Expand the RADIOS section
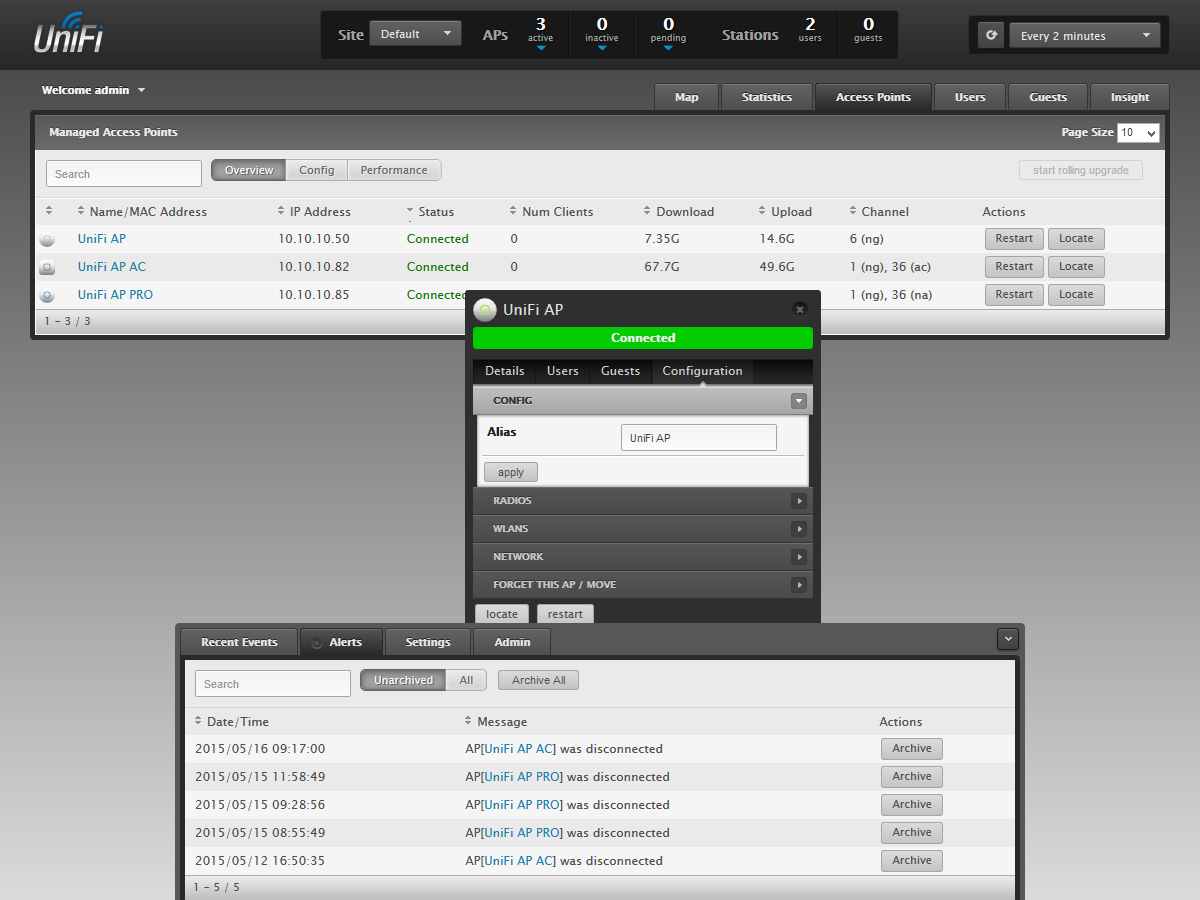Image resolution: width=1200 pixels, height=900 pixels. coord(643,501)
